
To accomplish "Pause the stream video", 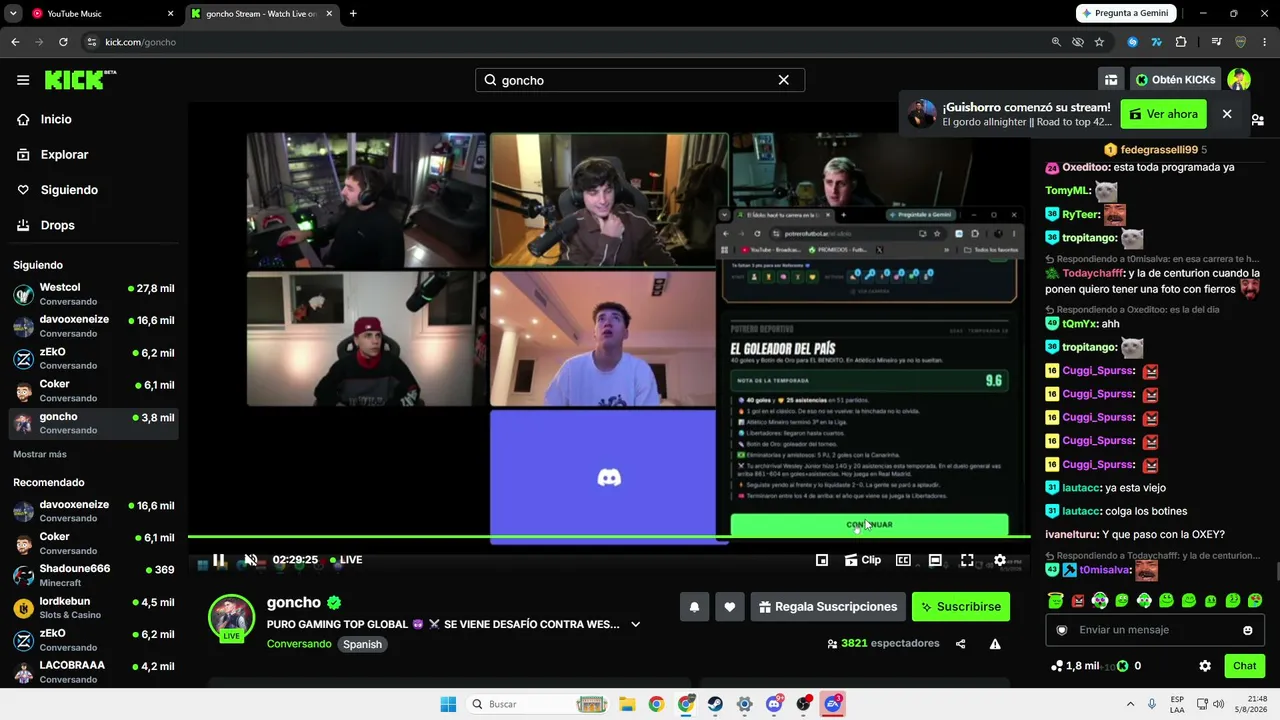I will pos(219,560).
